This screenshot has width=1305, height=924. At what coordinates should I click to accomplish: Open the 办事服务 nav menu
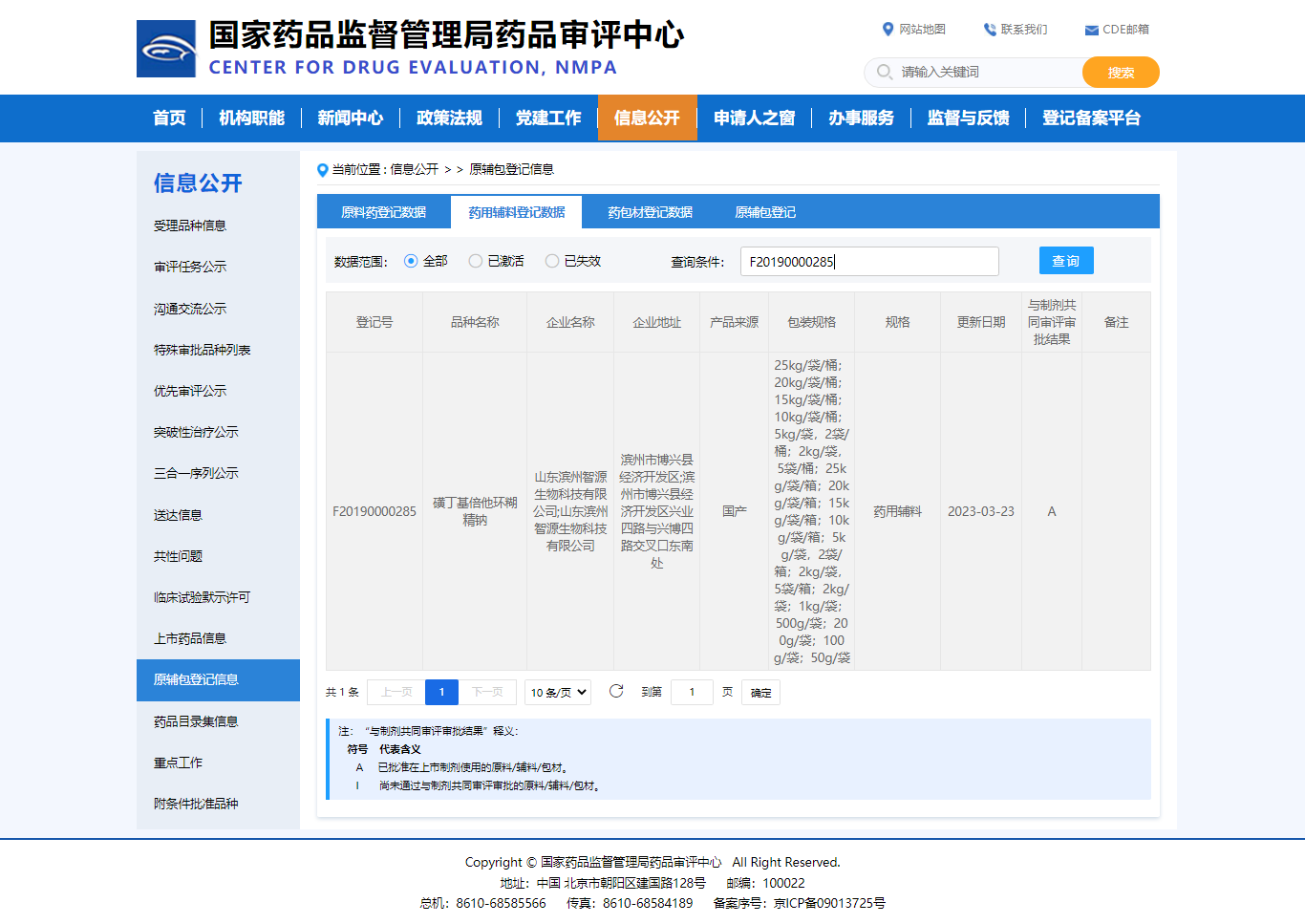[861, 118]
